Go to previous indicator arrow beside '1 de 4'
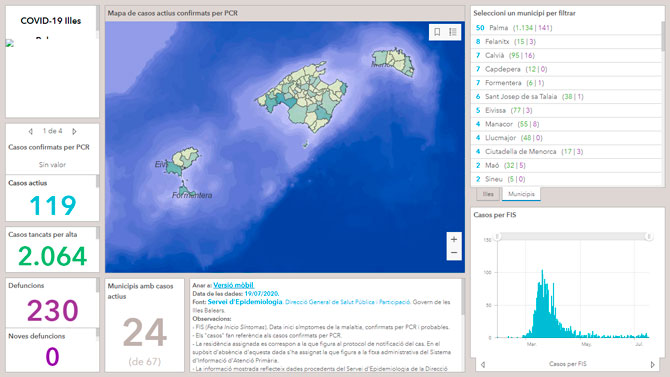 30,131
